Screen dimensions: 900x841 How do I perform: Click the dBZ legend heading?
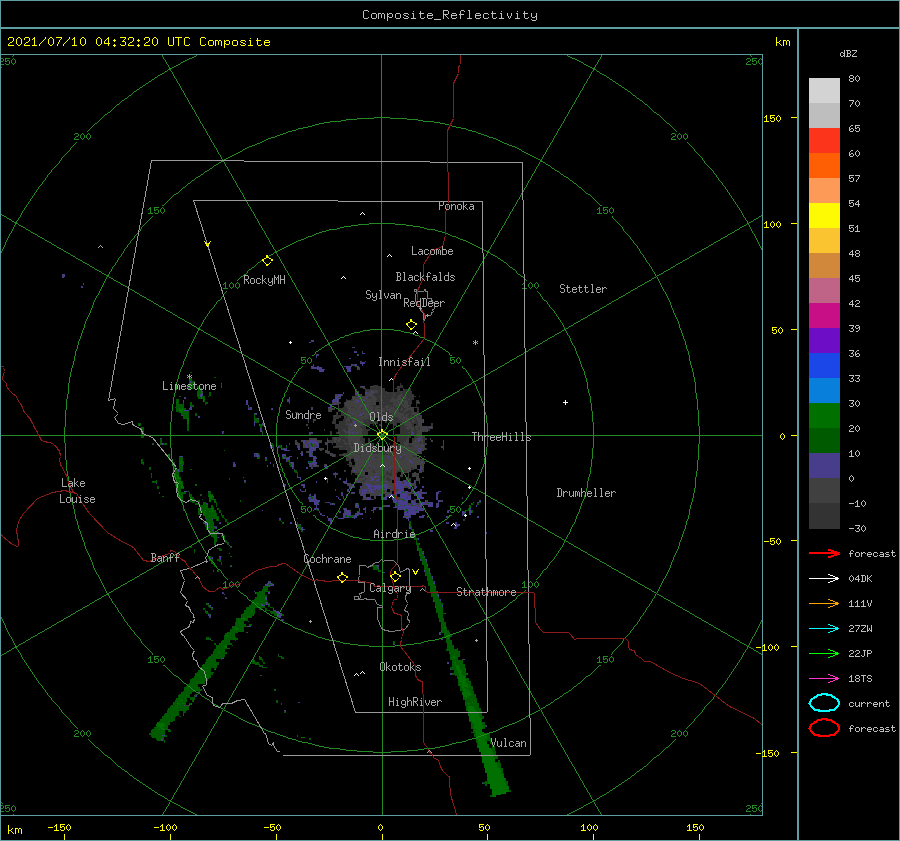pos(848,53)
